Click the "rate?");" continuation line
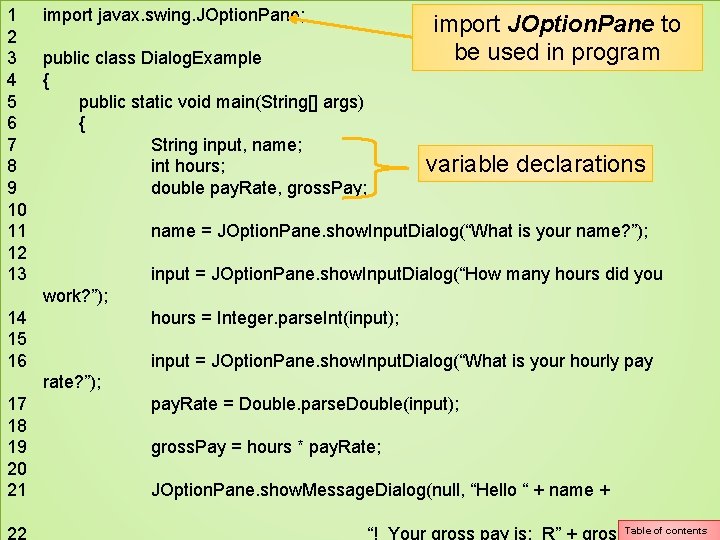 coord(72,382)
